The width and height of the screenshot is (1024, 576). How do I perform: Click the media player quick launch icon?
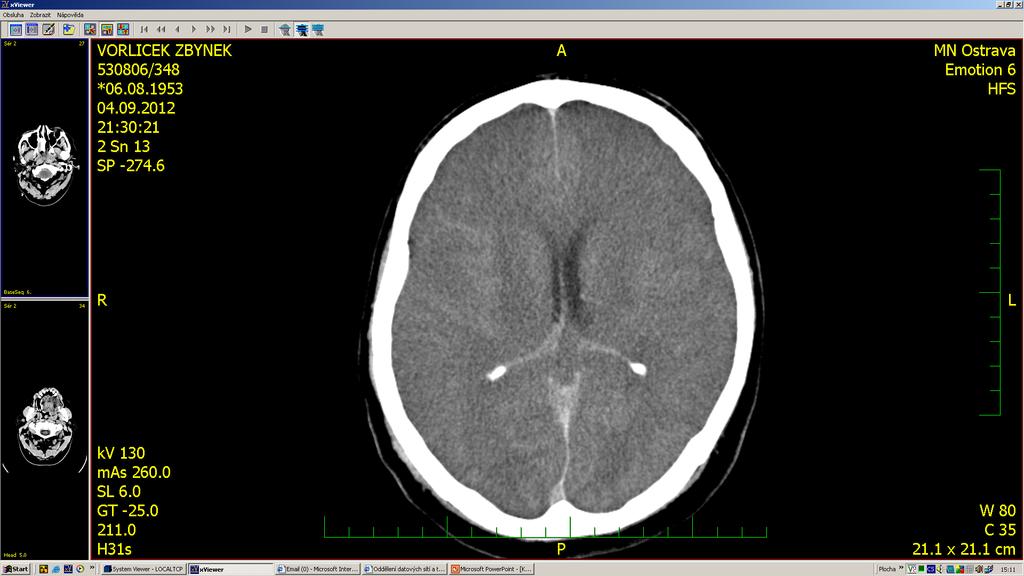point(80,569)
